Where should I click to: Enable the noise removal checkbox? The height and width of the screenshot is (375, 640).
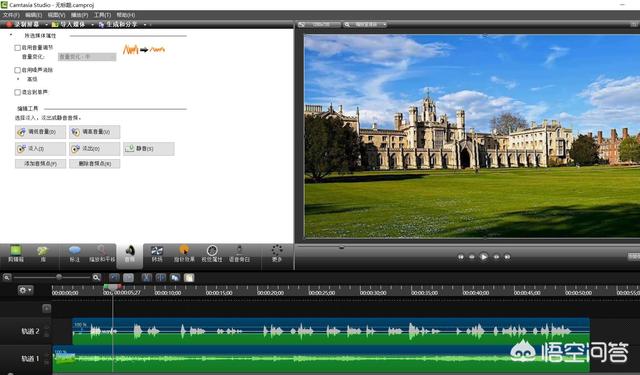[x=18, y=70]
